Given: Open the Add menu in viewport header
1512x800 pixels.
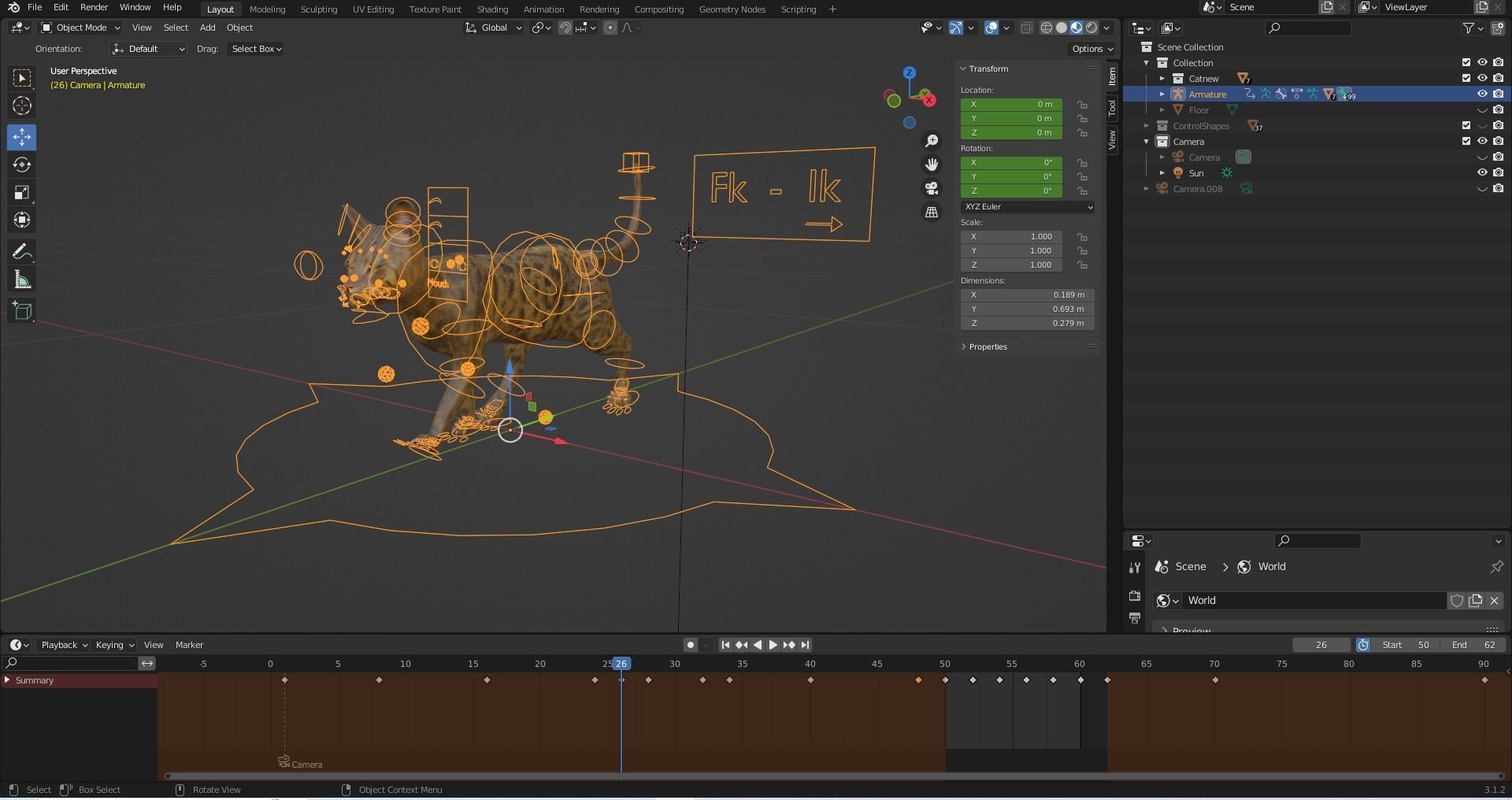Looking at the screenshot, I should point(207,28).
